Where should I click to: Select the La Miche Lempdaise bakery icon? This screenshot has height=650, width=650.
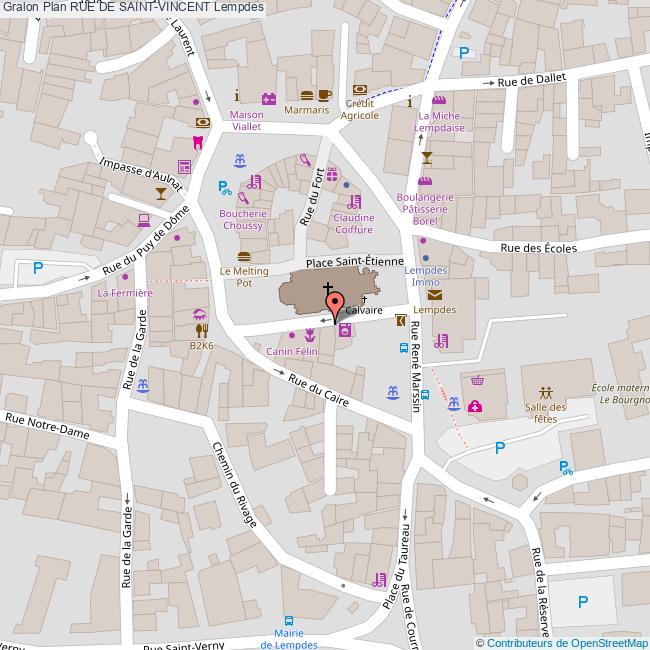(438, 100)
